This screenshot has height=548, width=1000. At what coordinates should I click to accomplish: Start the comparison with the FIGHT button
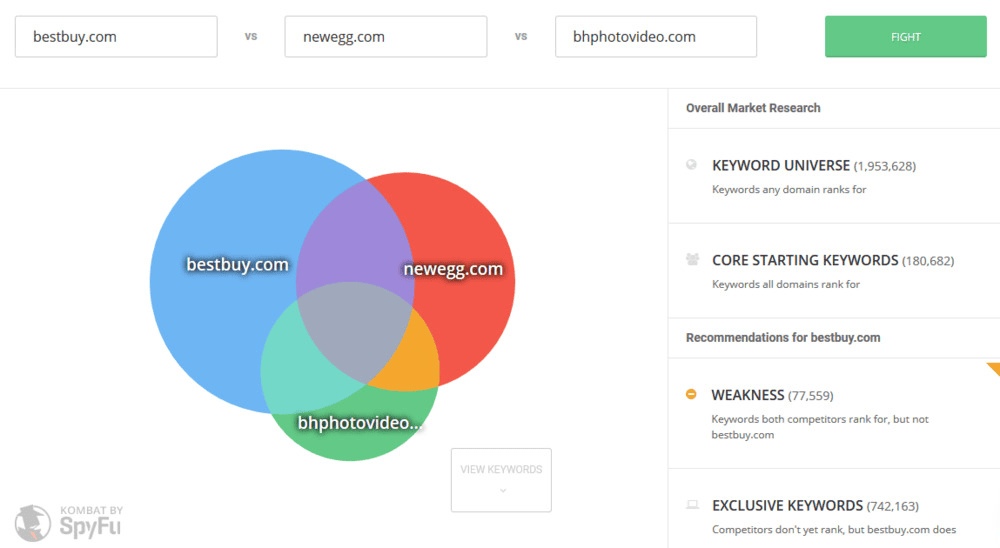point(906,37)
